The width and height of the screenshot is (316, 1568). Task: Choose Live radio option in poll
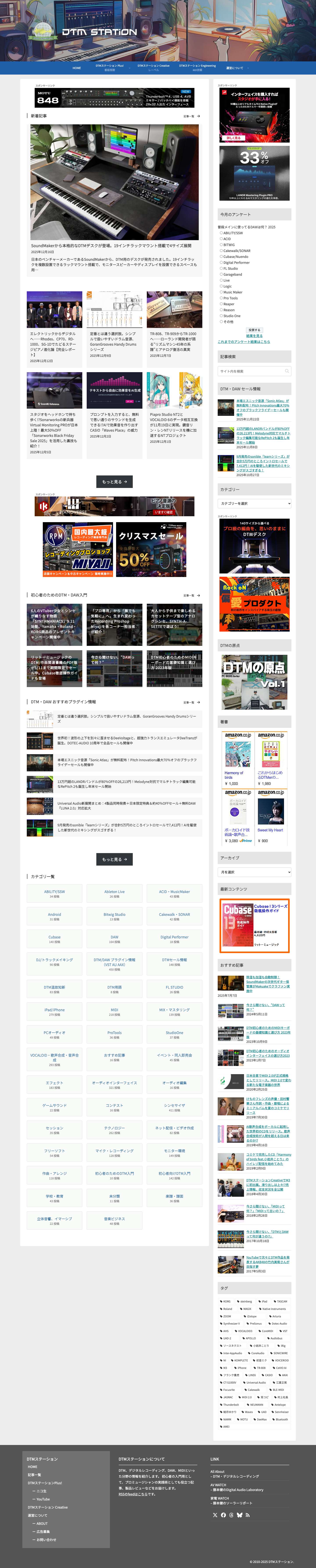[221, 280]
